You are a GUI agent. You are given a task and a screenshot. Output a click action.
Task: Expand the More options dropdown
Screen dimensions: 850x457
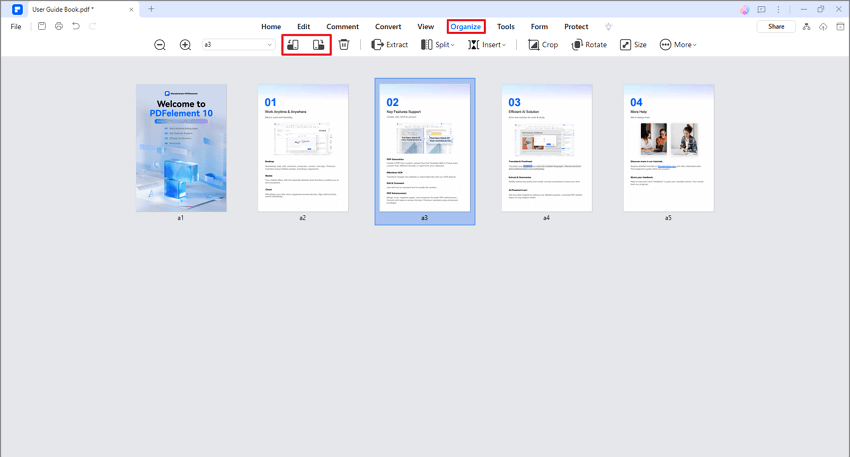678,45
